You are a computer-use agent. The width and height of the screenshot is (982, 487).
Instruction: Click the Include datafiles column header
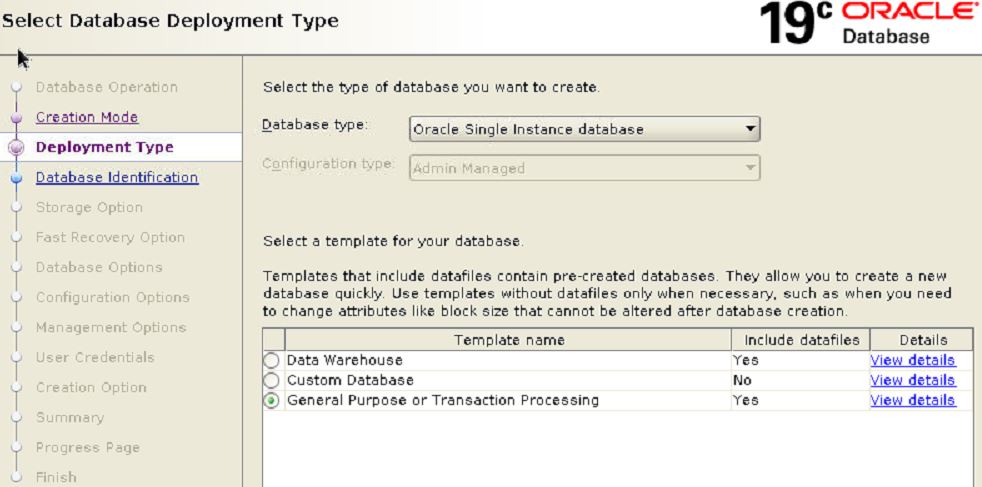pyautogui.click(x=800, y=340)
